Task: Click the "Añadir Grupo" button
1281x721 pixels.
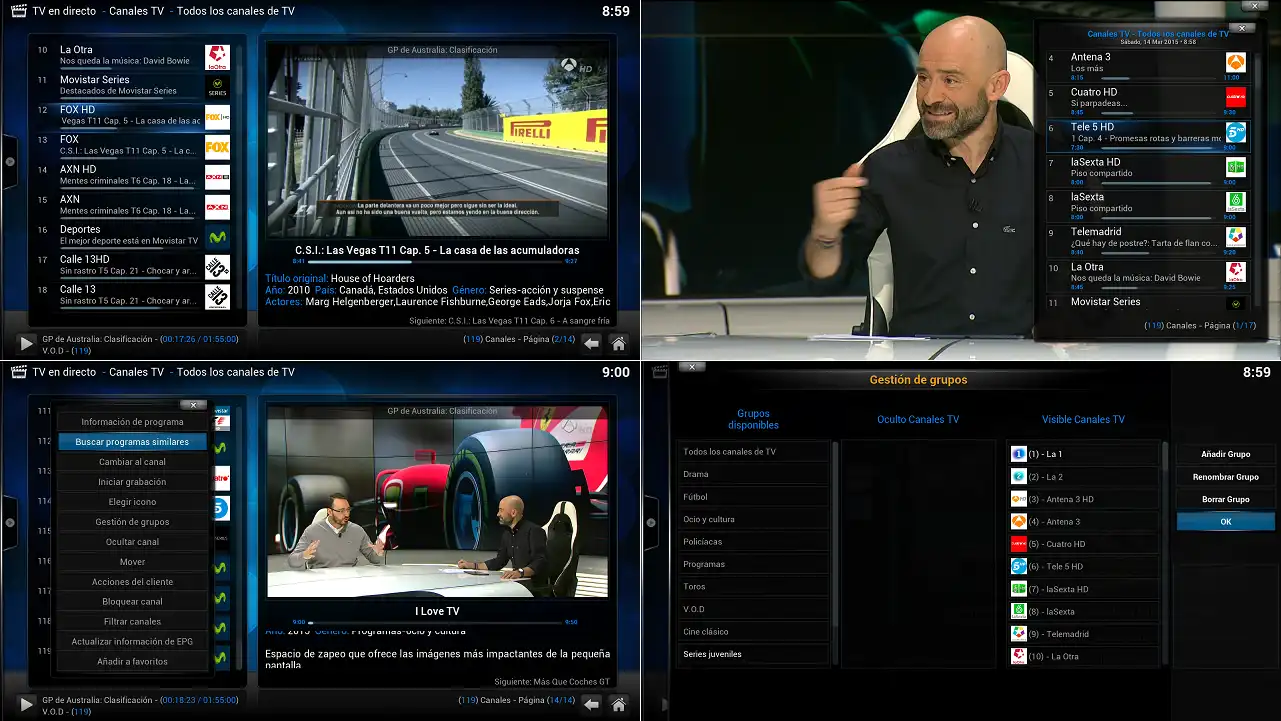Action: pyautogui.click(x=1225, y=454)
